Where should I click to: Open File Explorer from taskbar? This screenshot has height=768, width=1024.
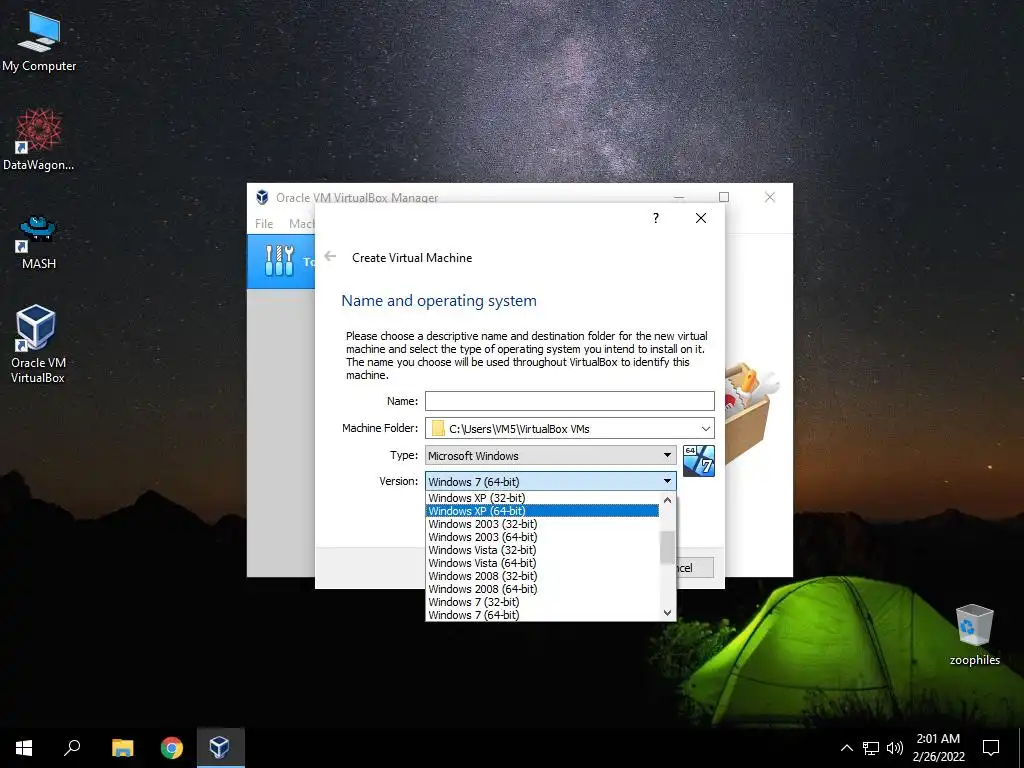coord(122,748)
